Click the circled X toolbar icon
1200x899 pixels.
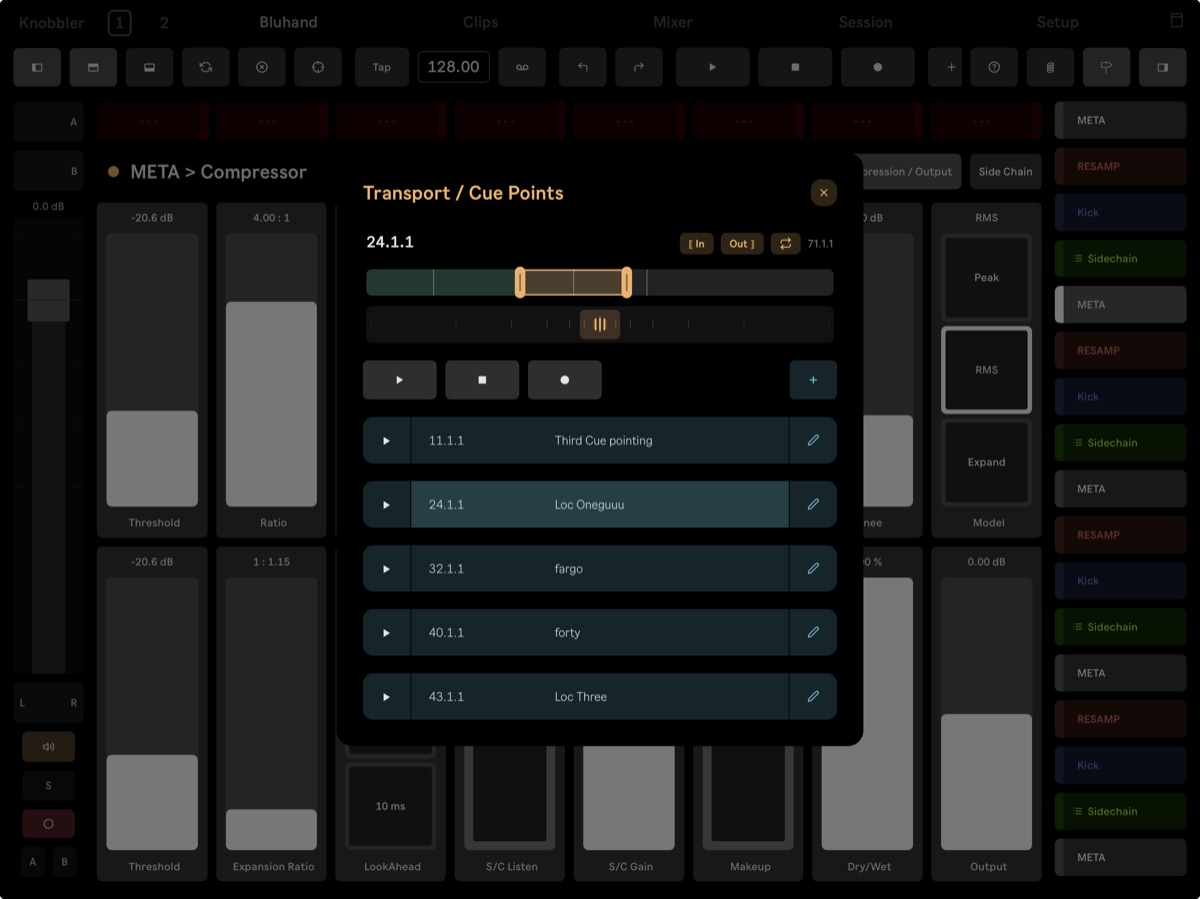[262, 67]
